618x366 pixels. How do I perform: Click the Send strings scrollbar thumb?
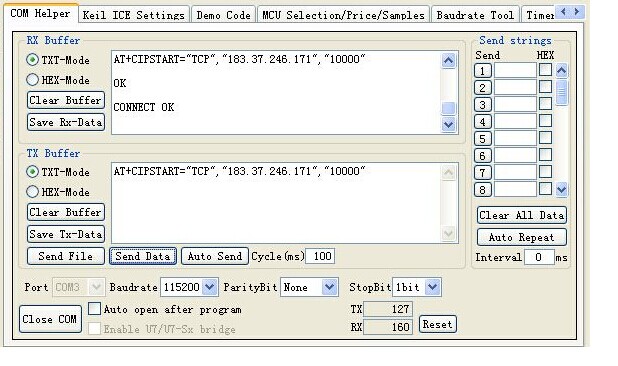click(x=562, y=92)
